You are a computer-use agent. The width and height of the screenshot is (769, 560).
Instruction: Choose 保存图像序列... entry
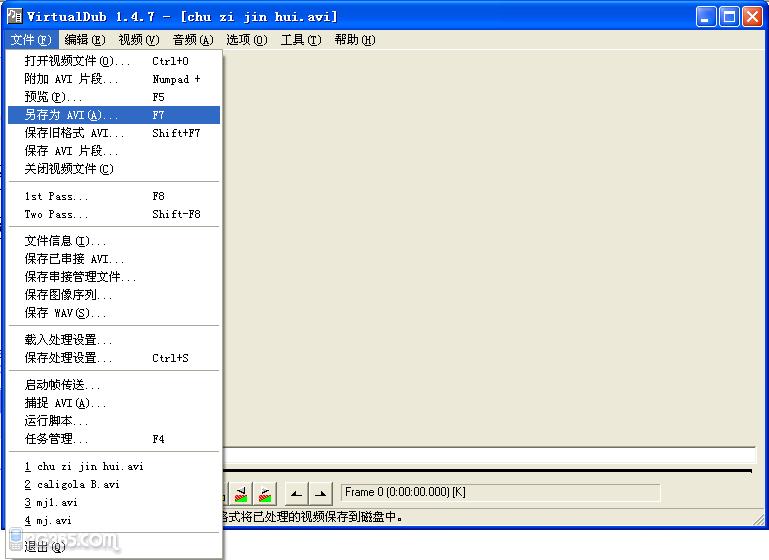pos(114,295)
